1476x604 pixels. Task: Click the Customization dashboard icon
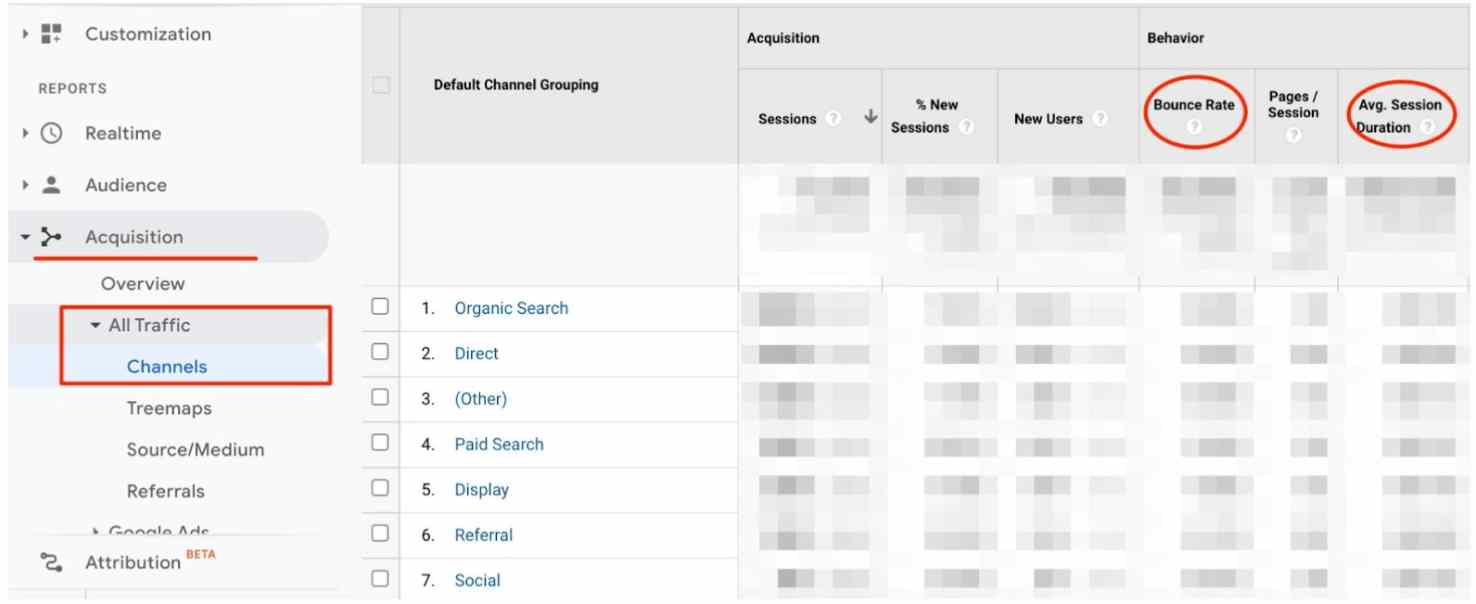(x=51, y=34)
